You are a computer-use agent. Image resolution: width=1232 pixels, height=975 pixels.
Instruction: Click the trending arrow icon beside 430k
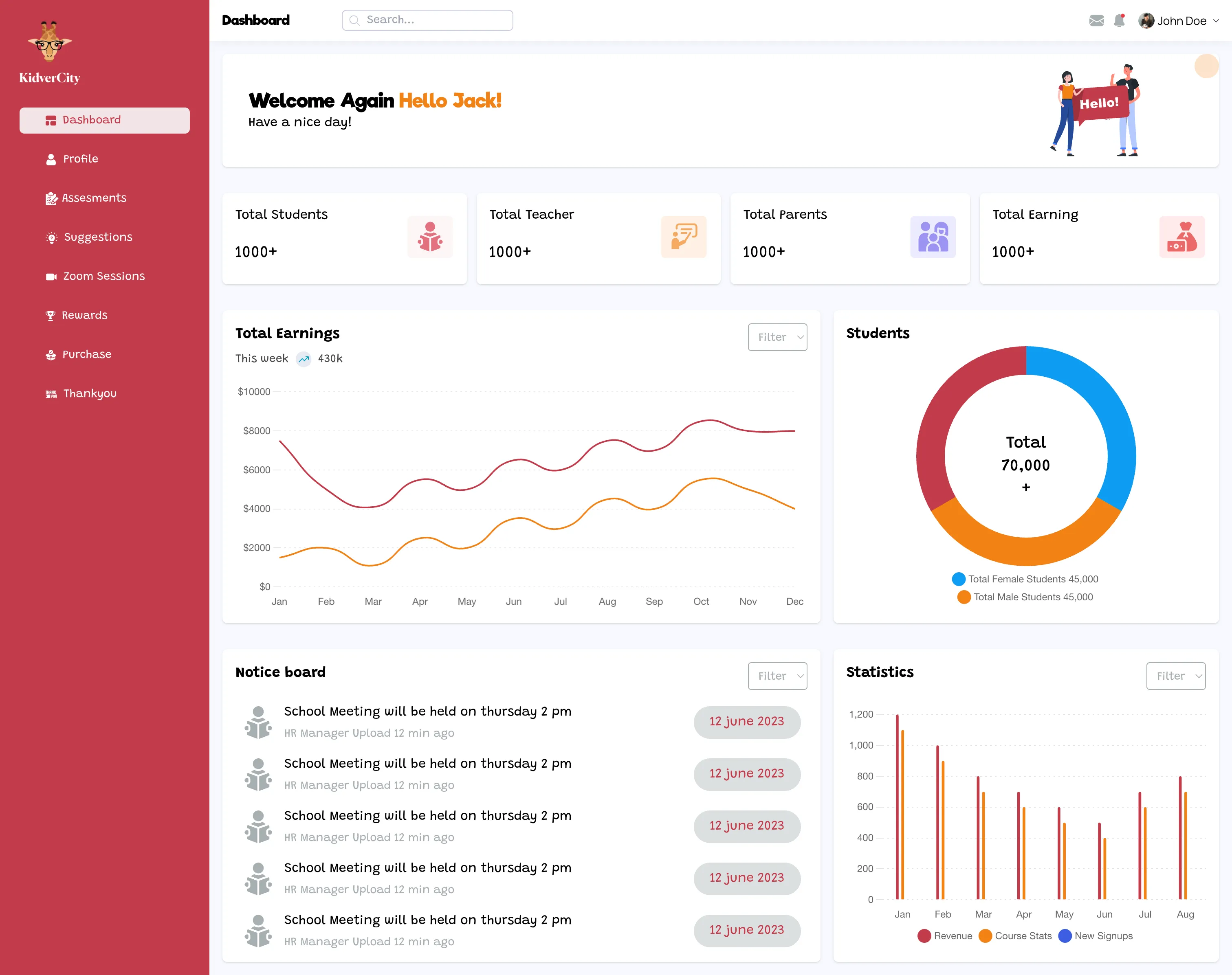click(x=304, y=359)
